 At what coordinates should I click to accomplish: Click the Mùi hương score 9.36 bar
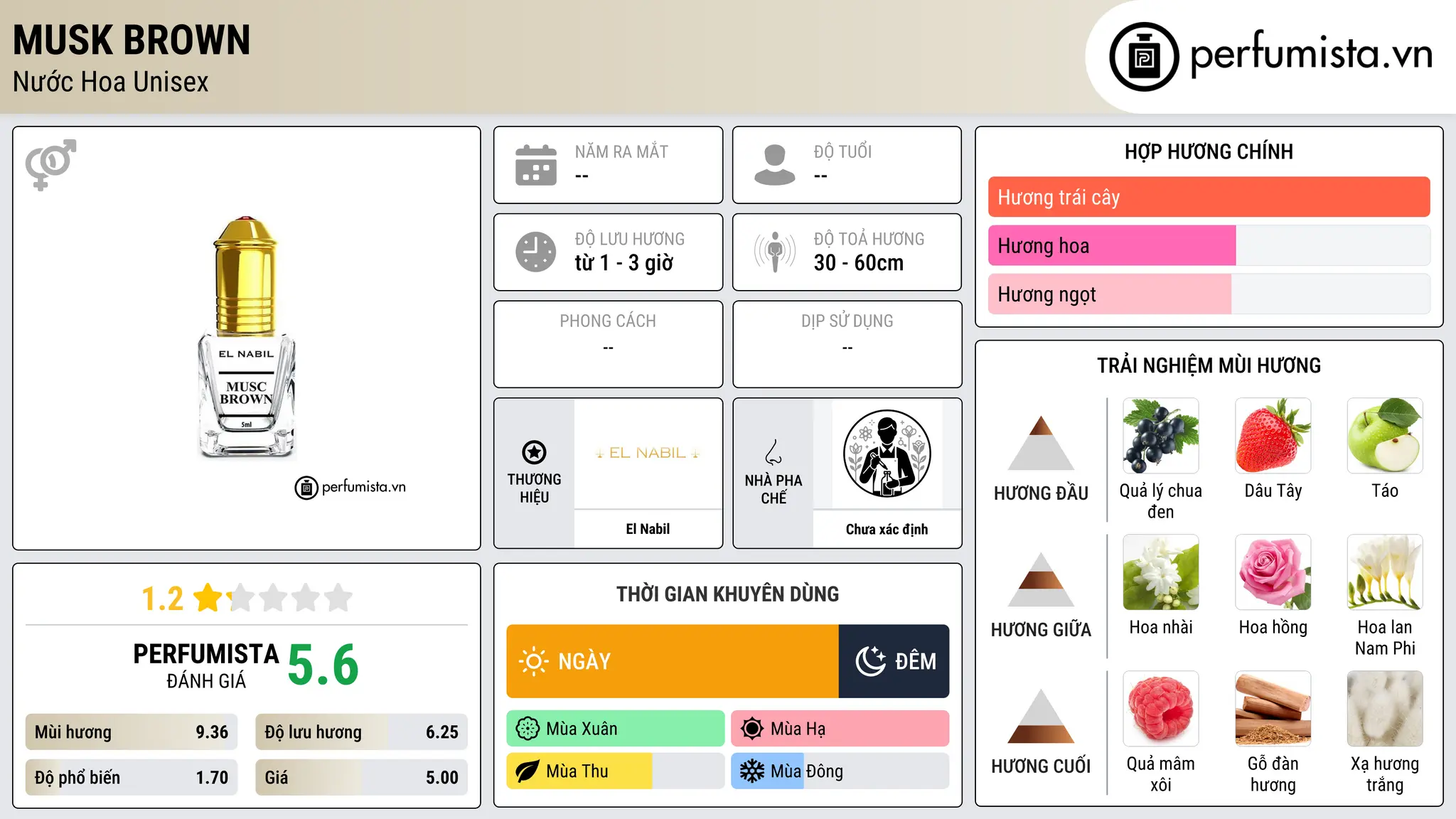(x=132, y=732)
